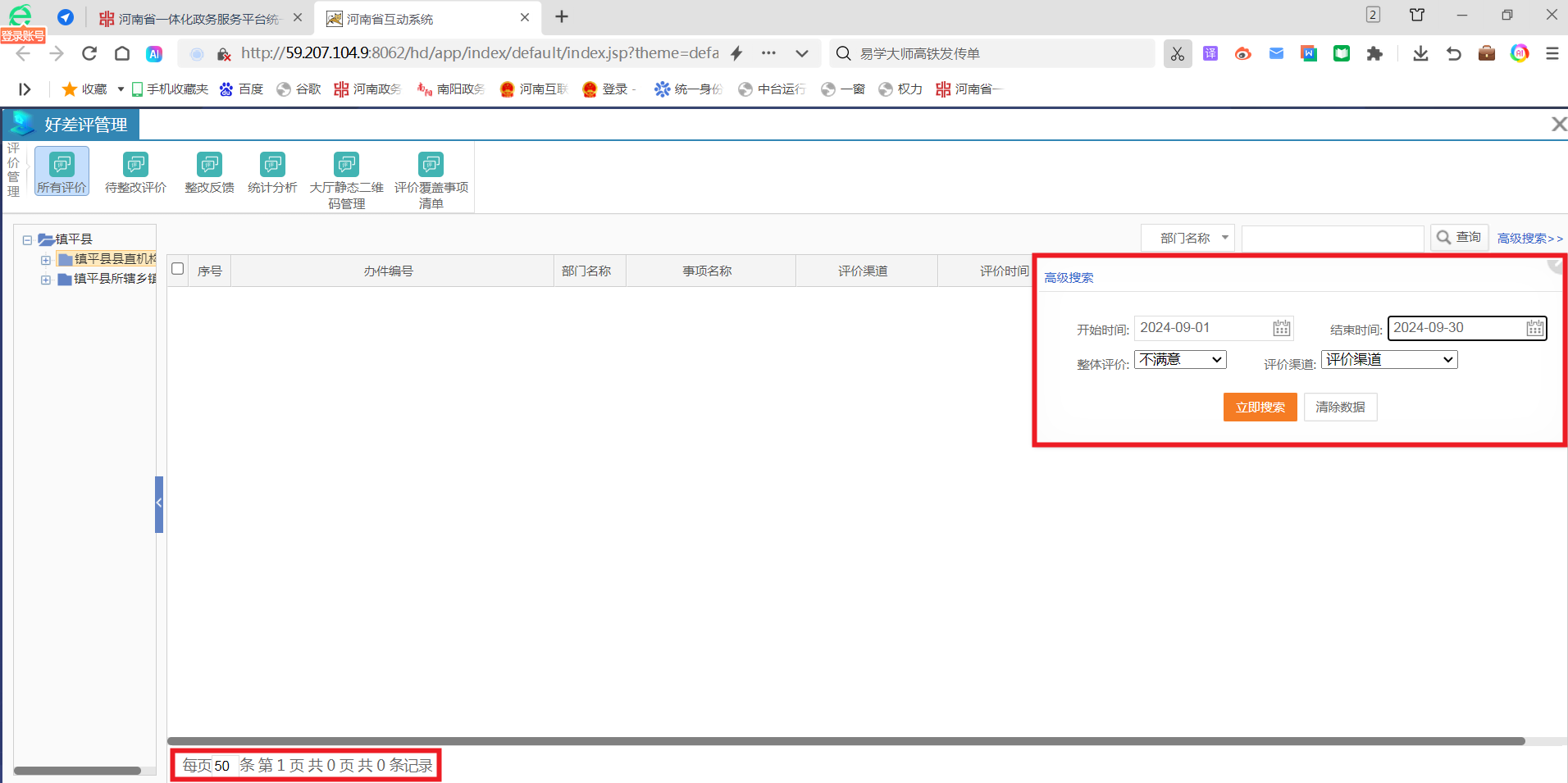This screenshot has height=783, width=1568.
Task: Click the 高级搜索>> link
Action: [x=1530, y=239]
